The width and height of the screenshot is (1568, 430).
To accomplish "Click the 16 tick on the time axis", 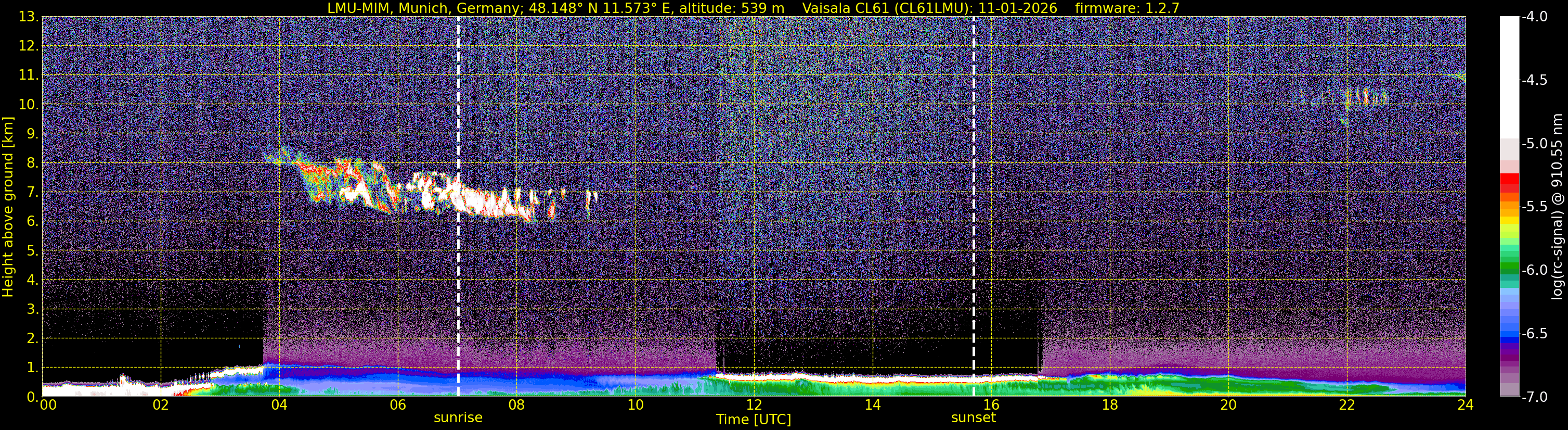I will click(x=992, y=405).
